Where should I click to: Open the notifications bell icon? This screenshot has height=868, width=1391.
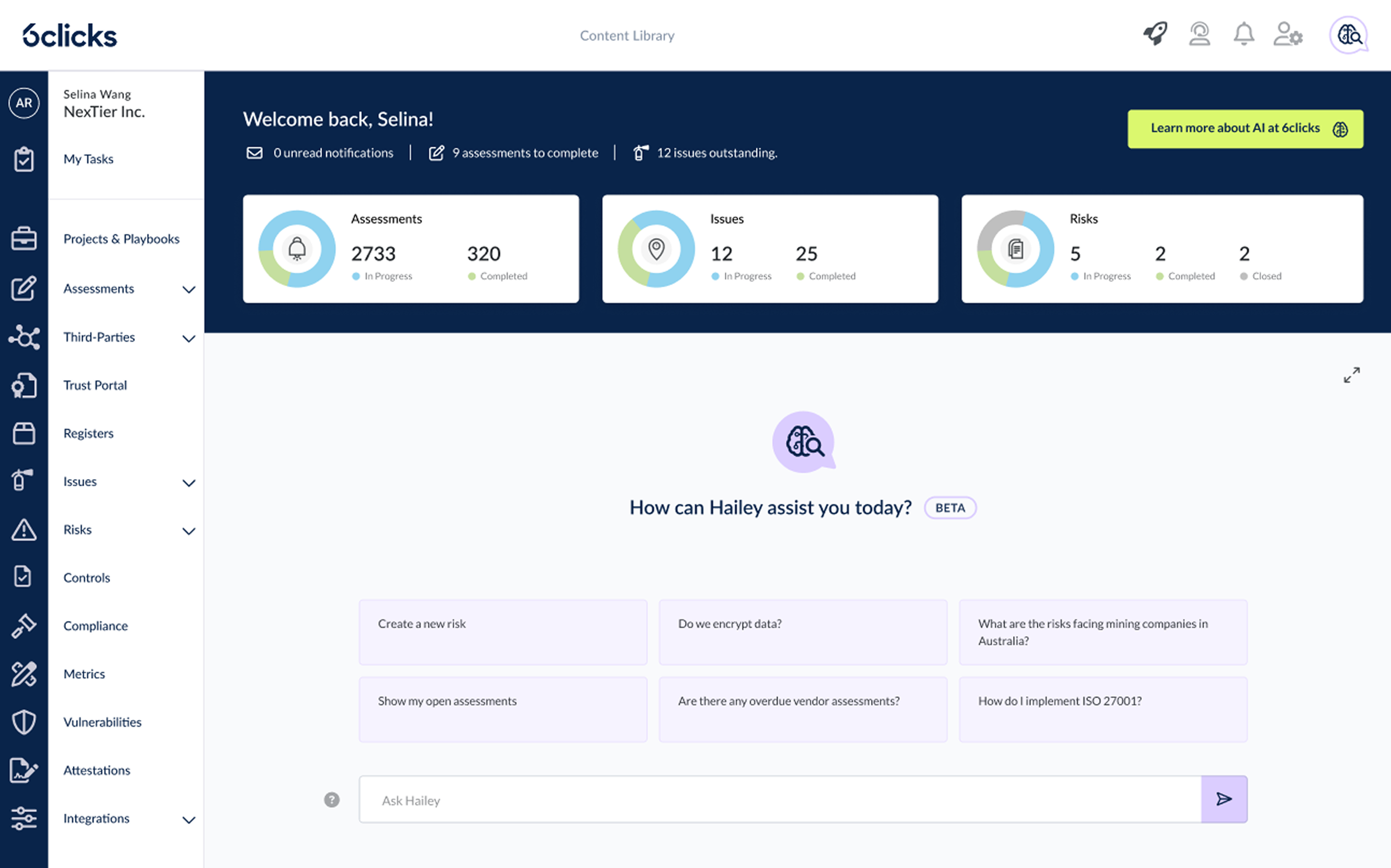1243,35
